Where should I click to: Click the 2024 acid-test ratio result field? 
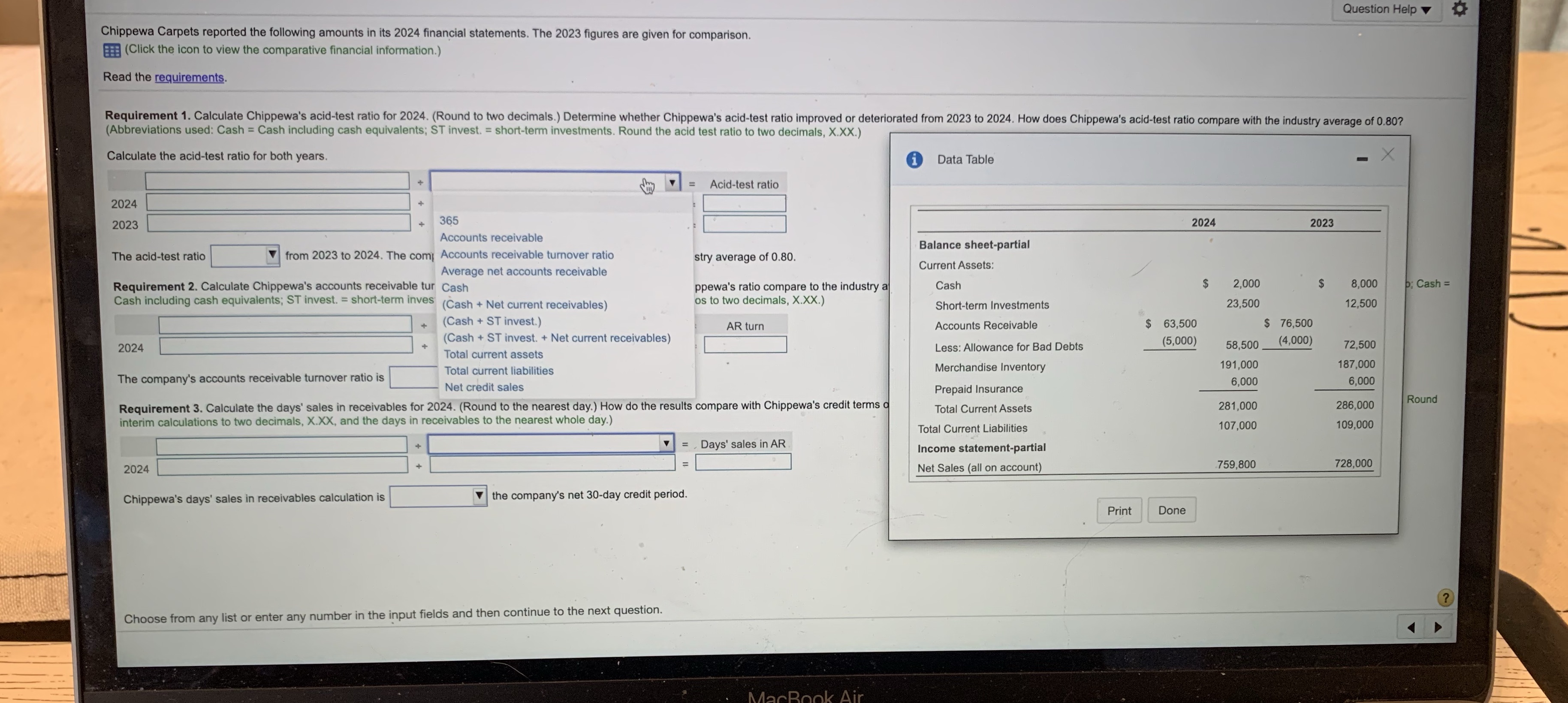[x=744, y=203]
